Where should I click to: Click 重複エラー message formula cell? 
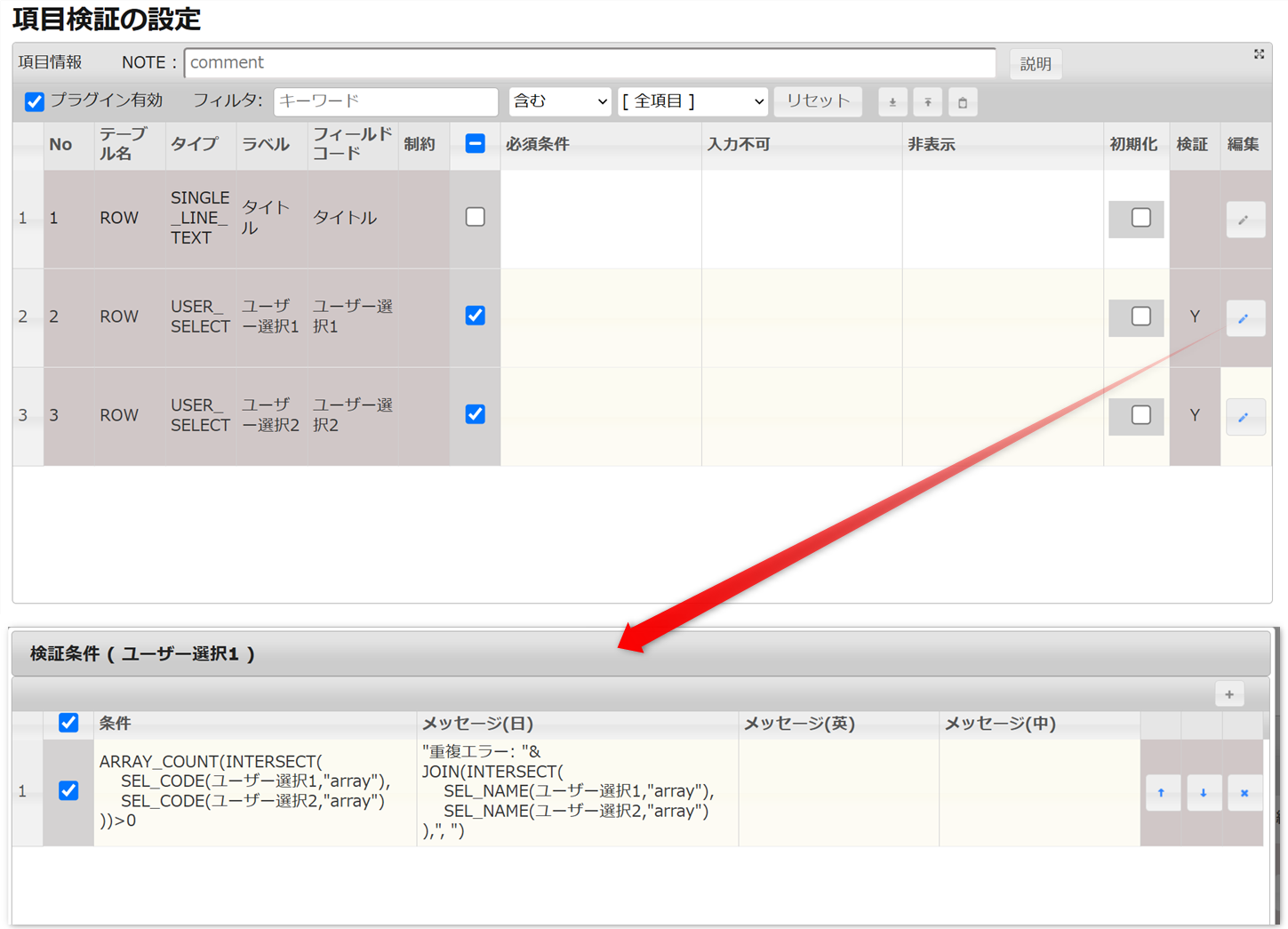click(x=578, y=791)
